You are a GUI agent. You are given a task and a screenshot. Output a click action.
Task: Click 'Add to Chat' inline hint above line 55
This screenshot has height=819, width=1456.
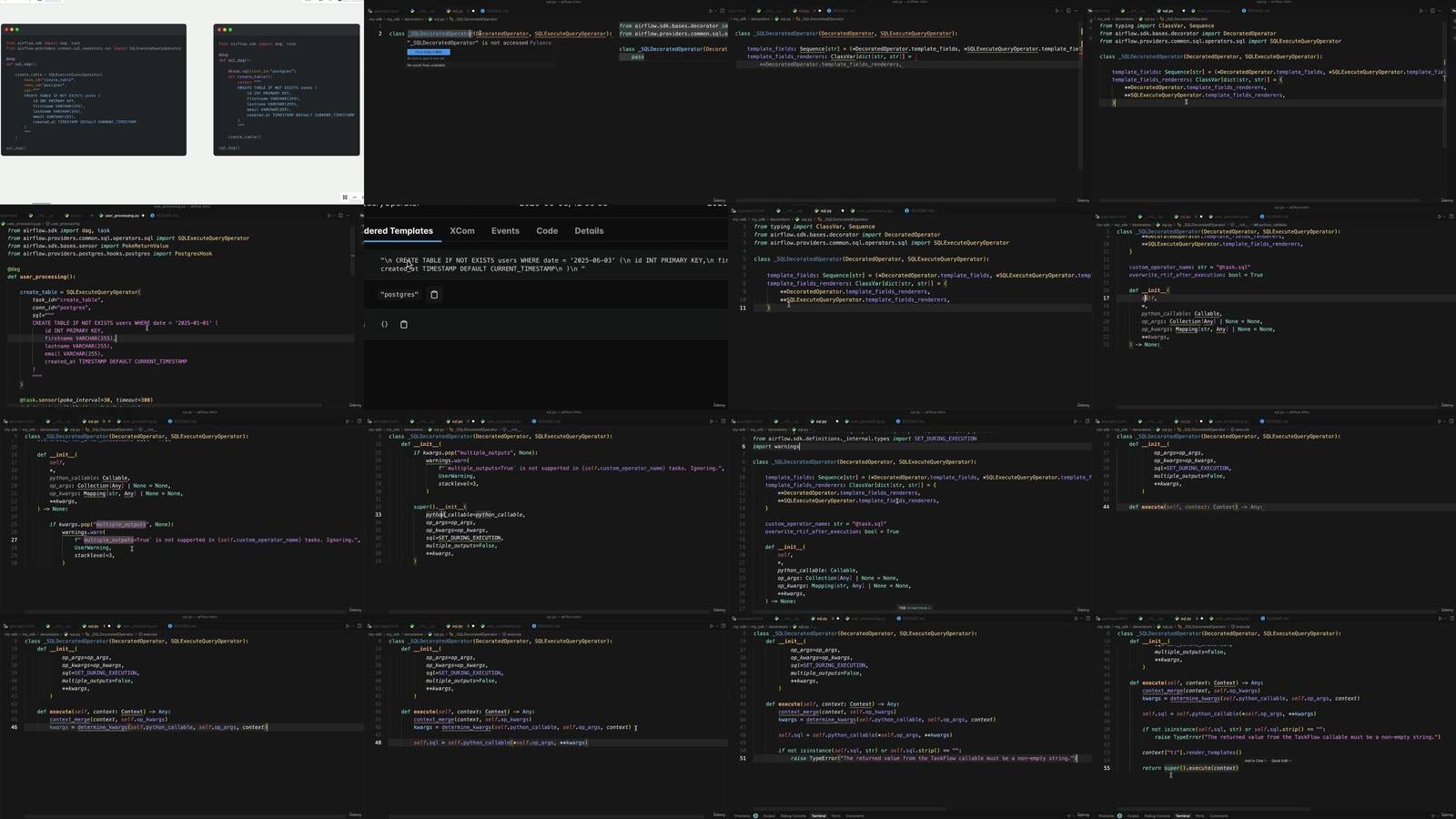[1254, 761]
